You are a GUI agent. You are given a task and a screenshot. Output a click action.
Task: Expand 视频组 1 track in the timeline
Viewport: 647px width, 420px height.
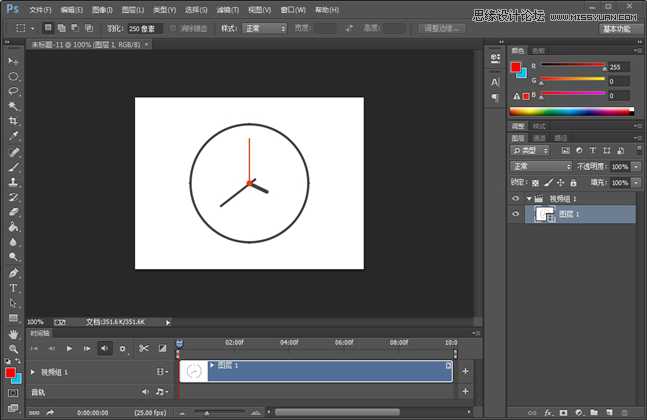[33, 372]
